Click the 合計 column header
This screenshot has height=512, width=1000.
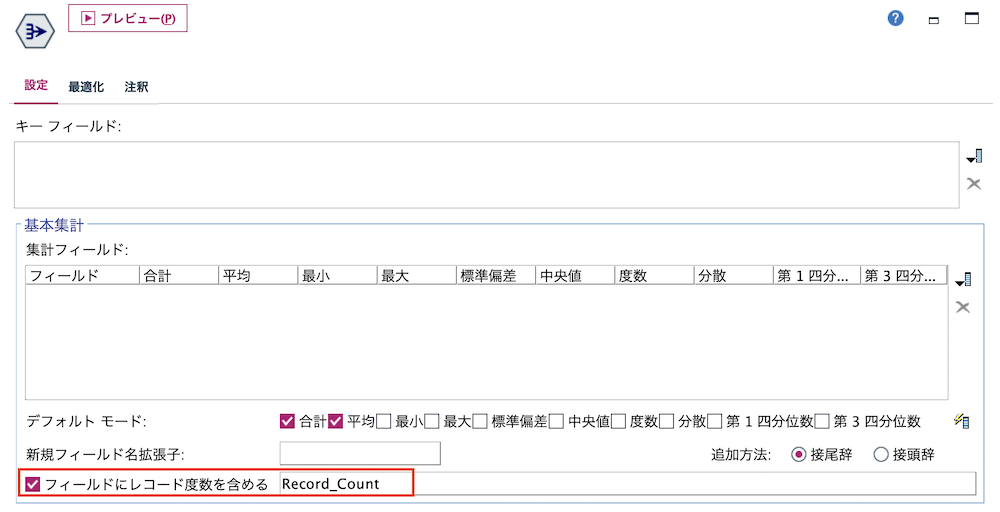click(x=179, y=275)
